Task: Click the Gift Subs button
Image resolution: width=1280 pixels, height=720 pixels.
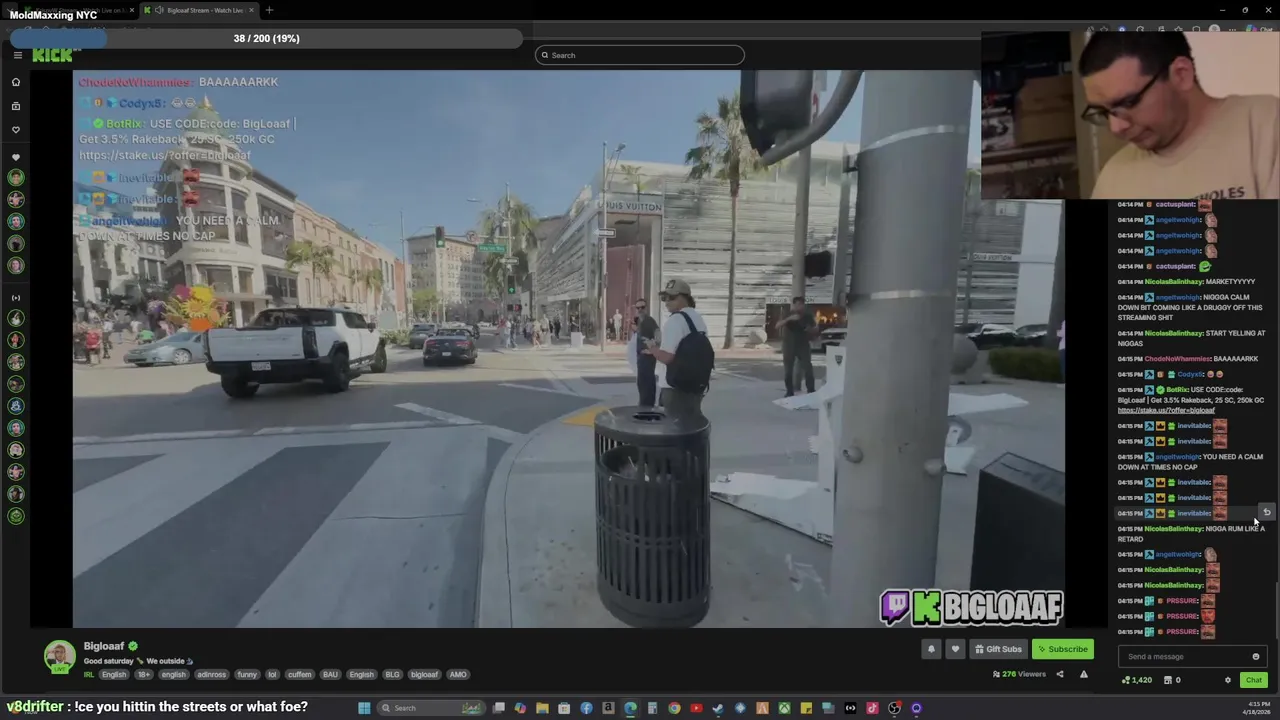Action: 998,649
